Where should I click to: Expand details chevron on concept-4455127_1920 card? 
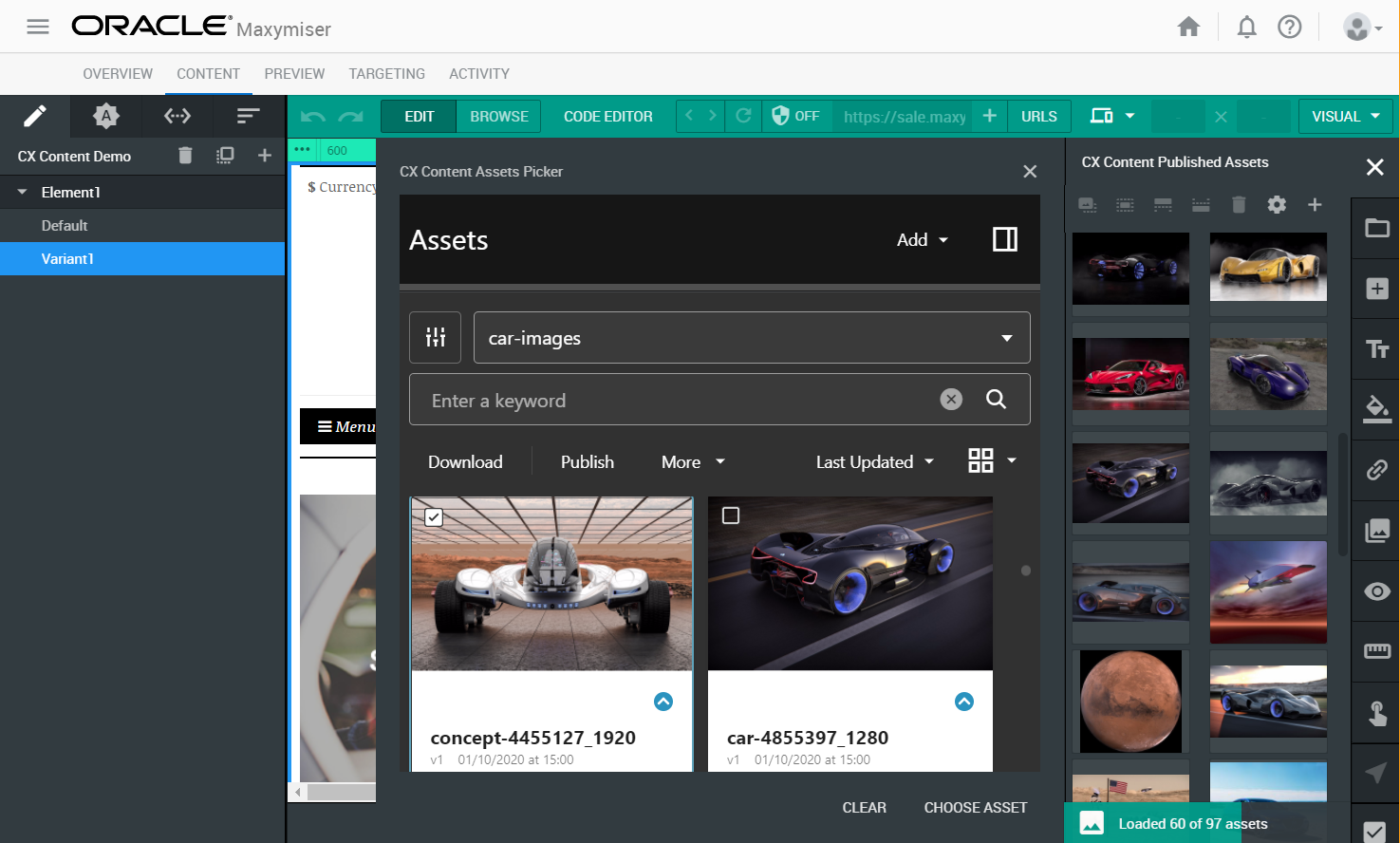[663, 702]
